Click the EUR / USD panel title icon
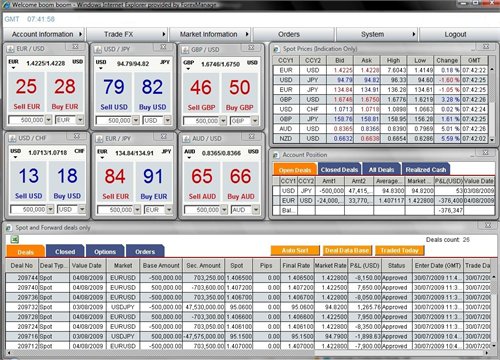This screenshot has width=500, height=360. click(11, 49)
